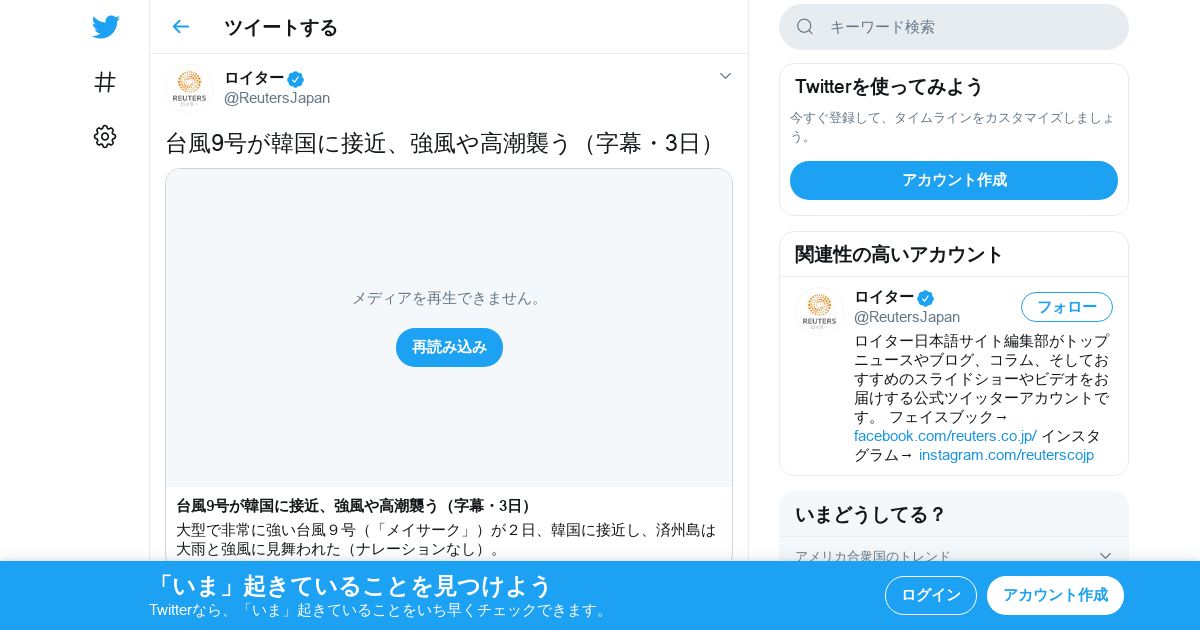Image resolution: width=1200 pixels, height=630 pixels.
Task: Open the facebook.com/reuters.co.jp/ link
Action: tap(945, 436)
